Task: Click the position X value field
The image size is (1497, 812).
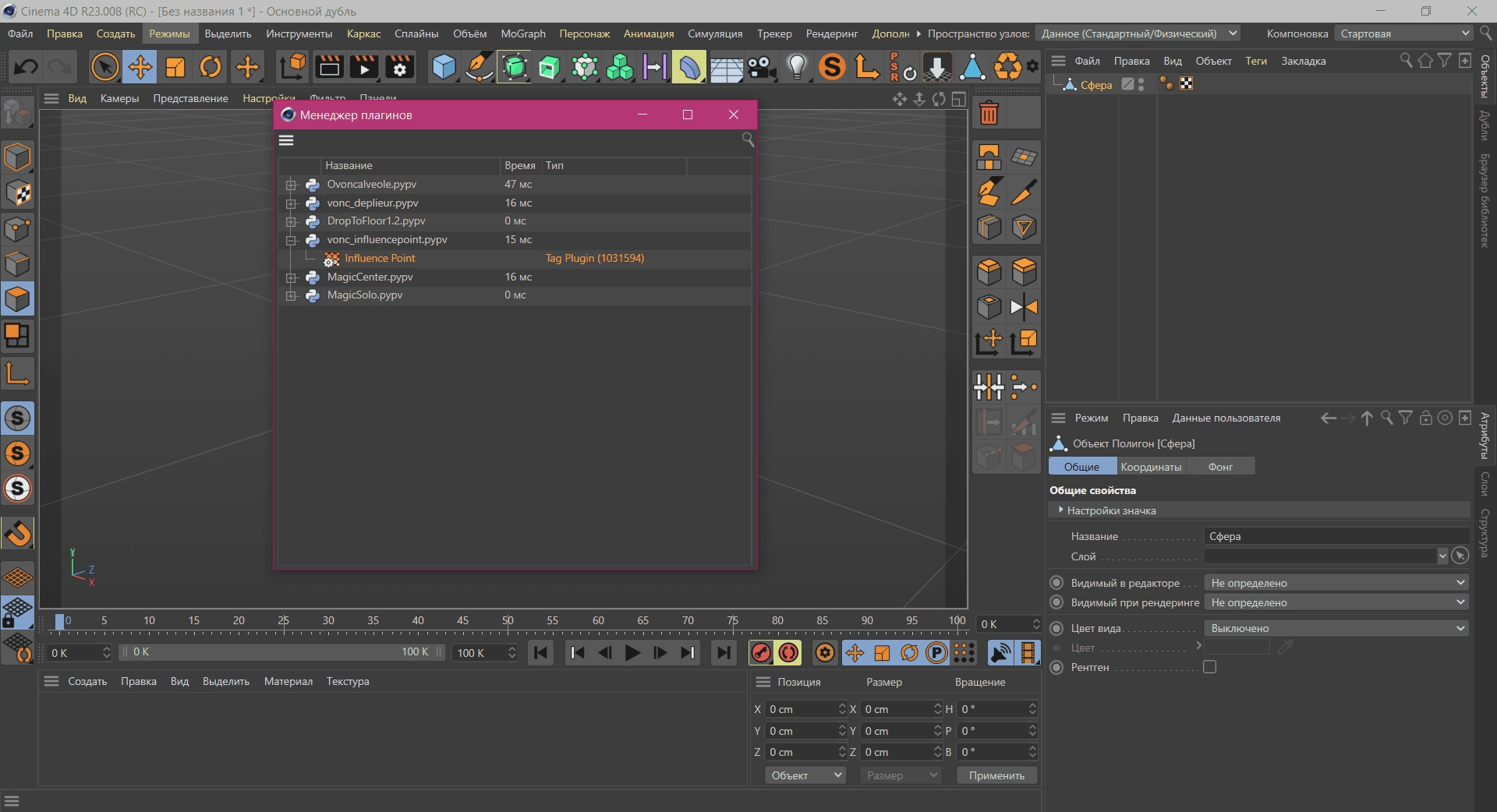Action: coord(802,709)
